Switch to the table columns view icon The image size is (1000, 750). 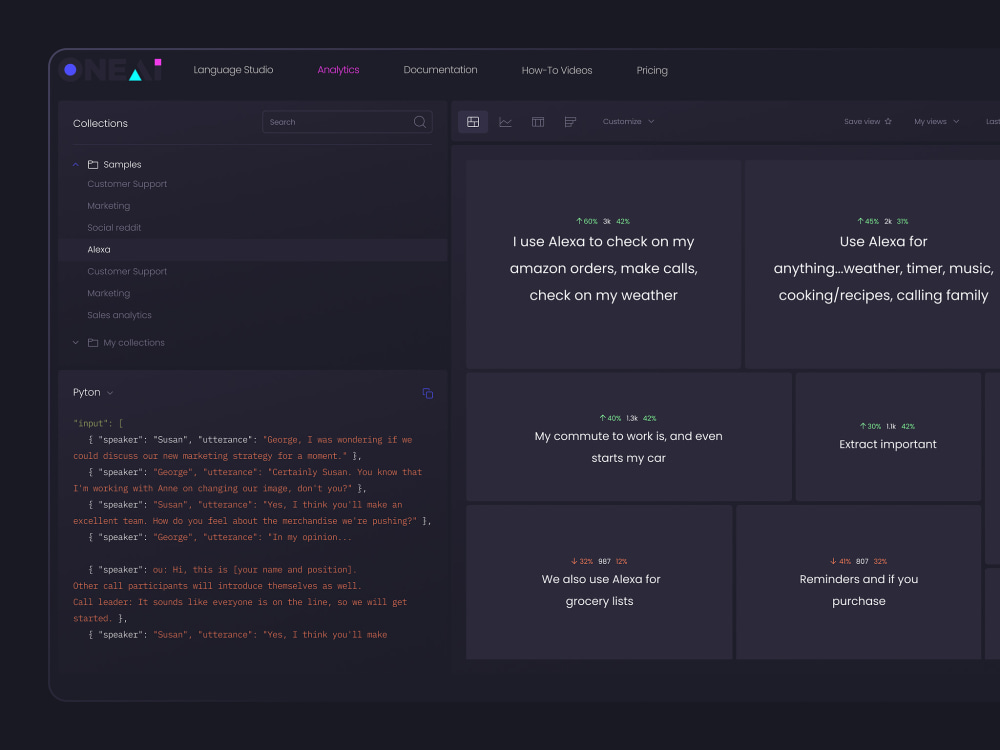538,122
